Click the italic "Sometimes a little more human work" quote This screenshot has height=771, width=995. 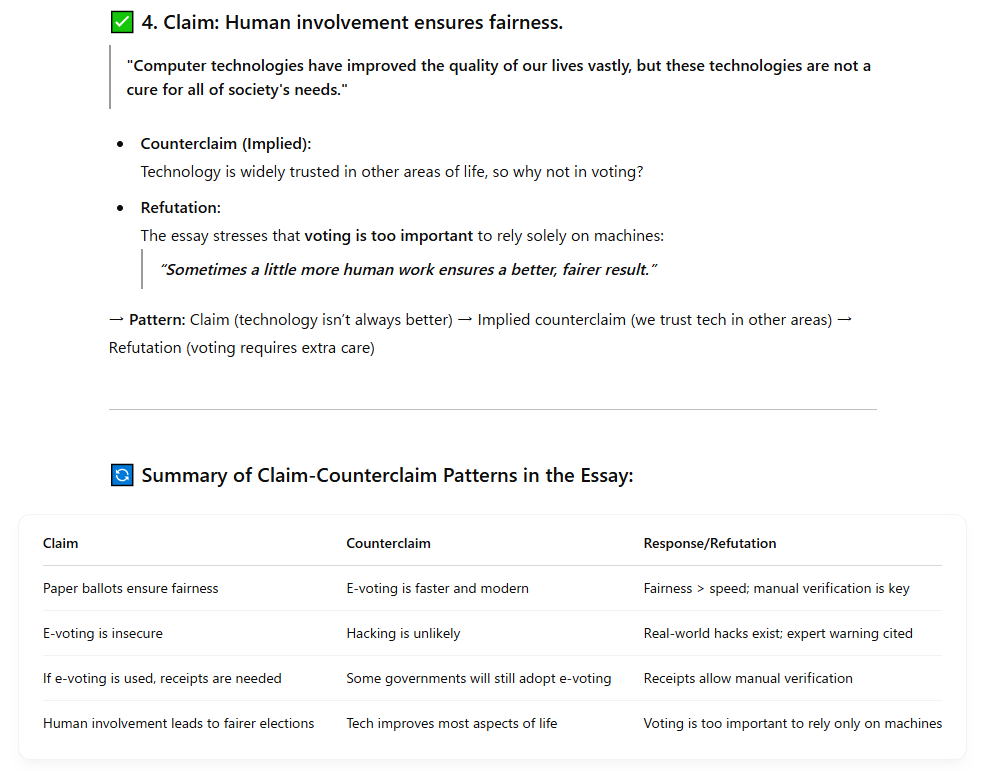[x=408, y=269]
